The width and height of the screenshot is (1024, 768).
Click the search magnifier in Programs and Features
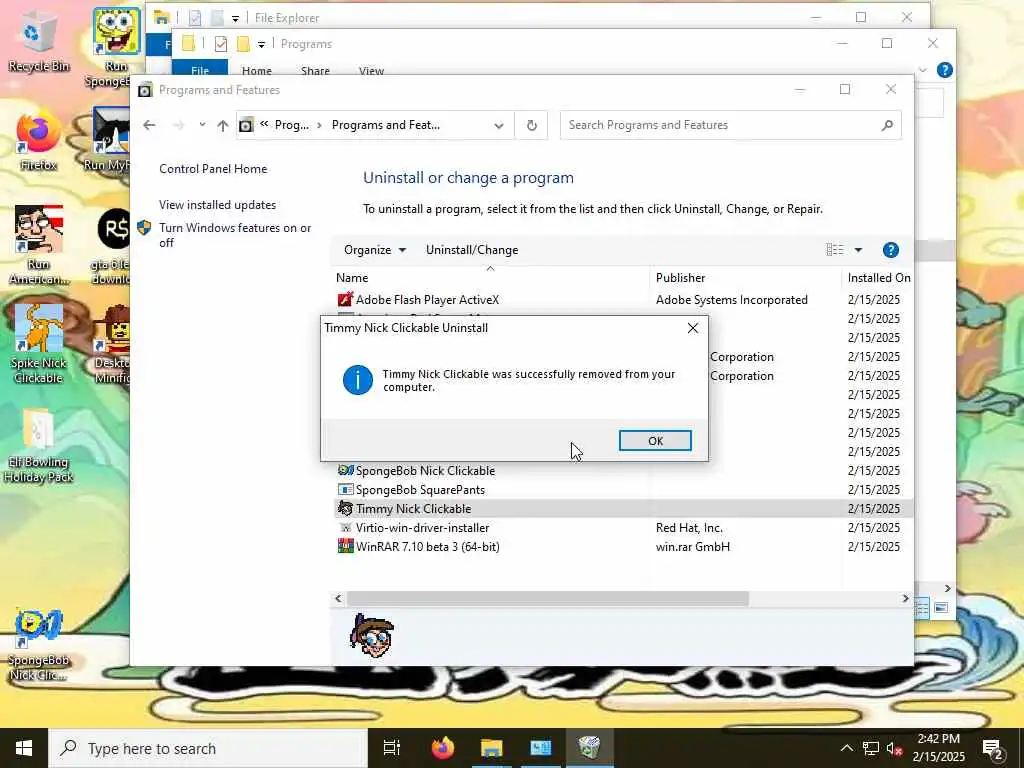[x=887, y=125]
